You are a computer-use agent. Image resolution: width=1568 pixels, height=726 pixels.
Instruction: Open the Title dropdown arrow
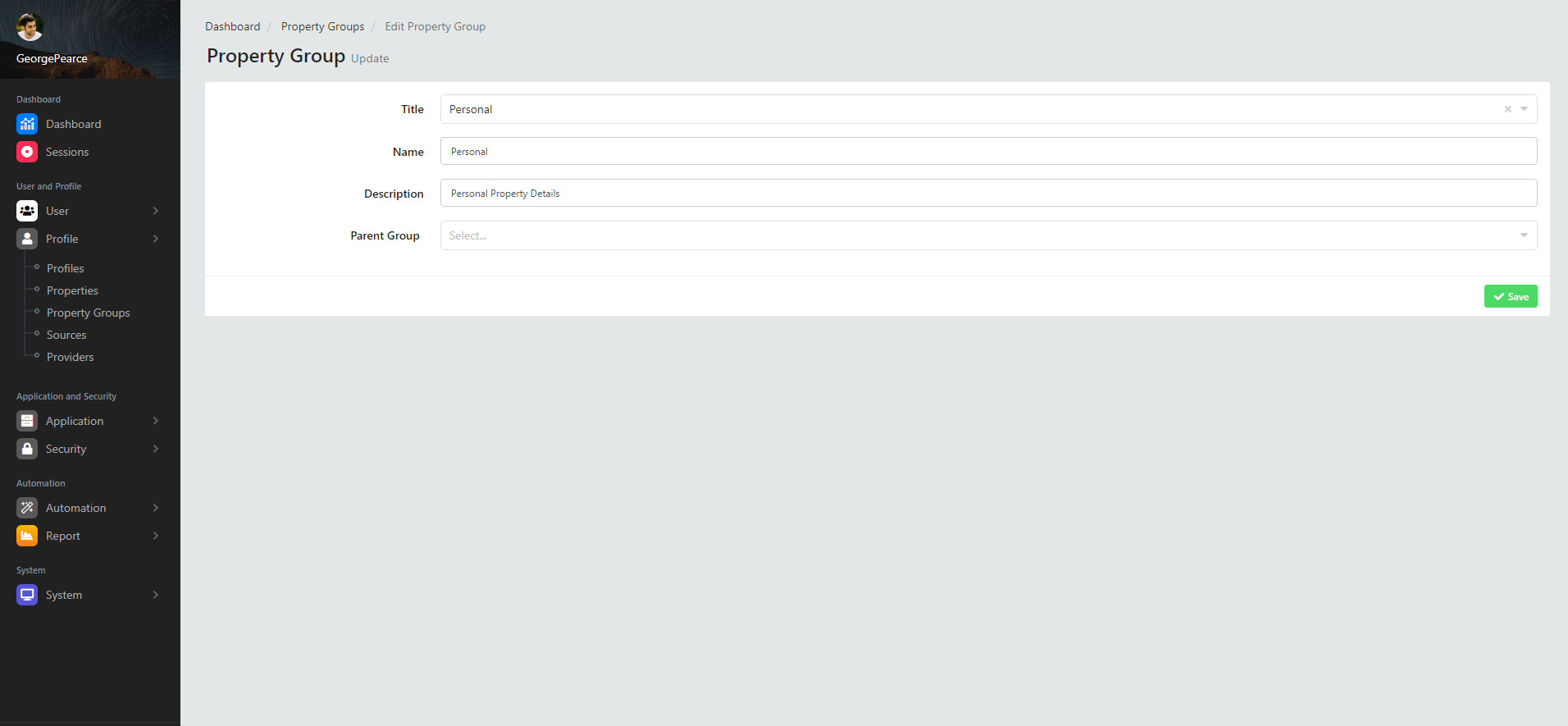(x=1524, y=109)
